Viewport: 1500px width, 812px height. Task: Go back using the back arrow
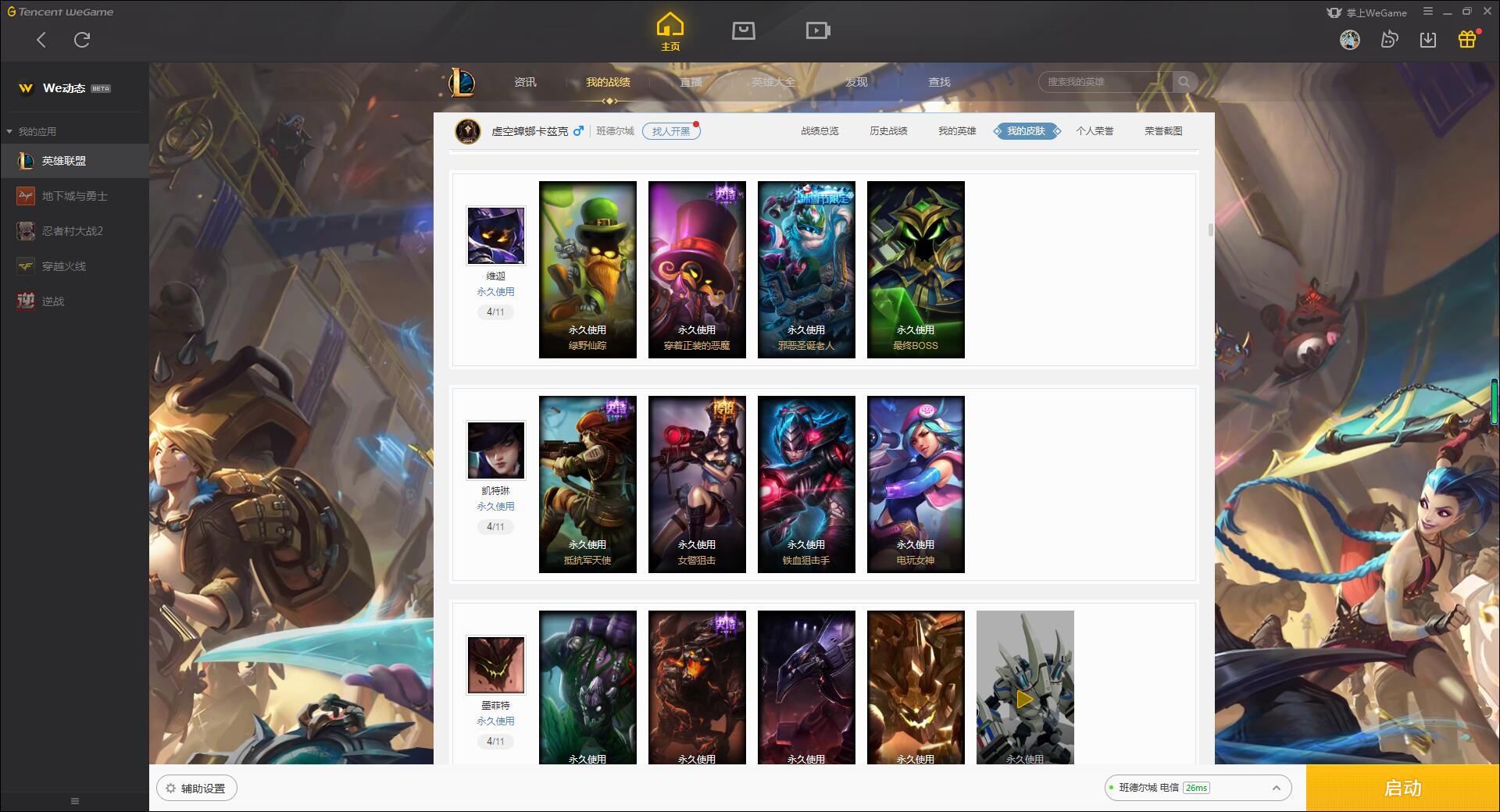tap(41, 40)
